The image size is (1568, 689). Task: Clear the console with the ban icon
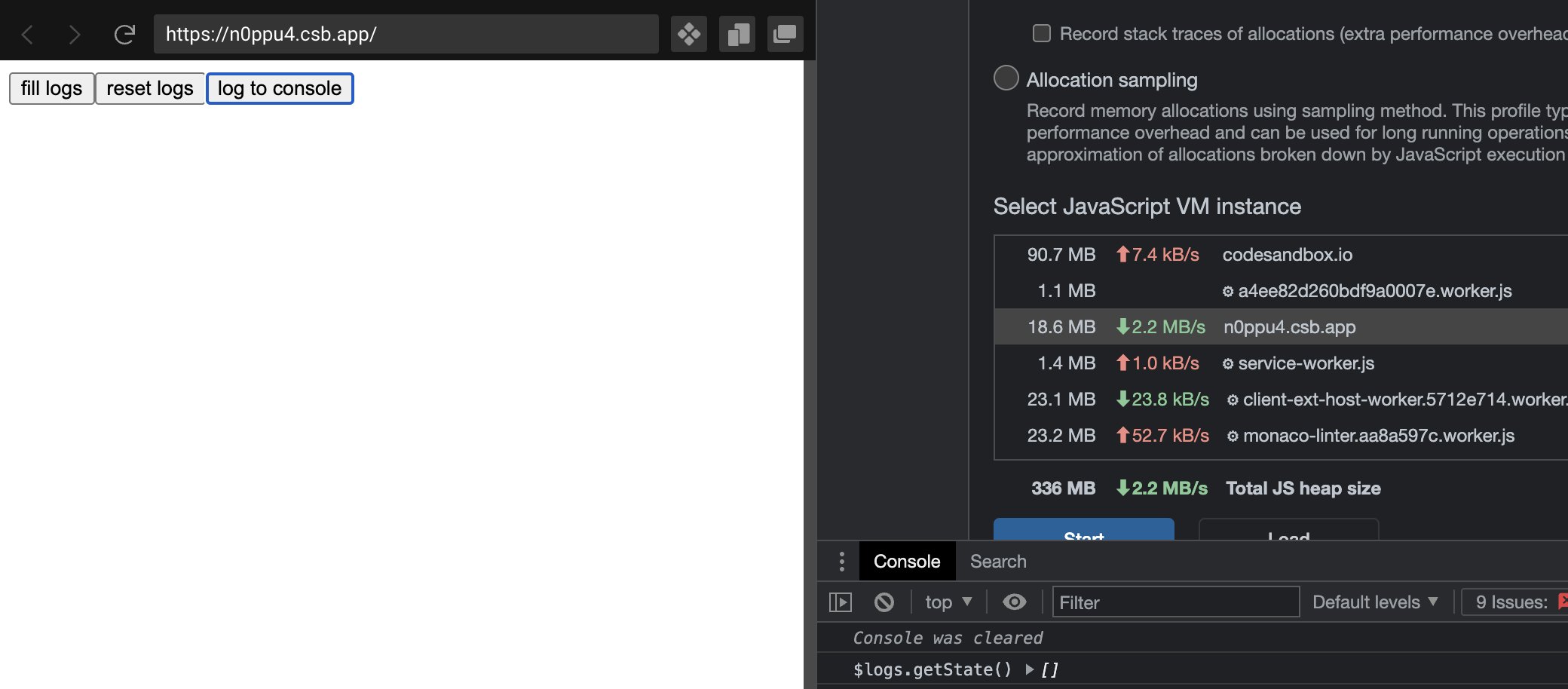[x=884, y=602]
